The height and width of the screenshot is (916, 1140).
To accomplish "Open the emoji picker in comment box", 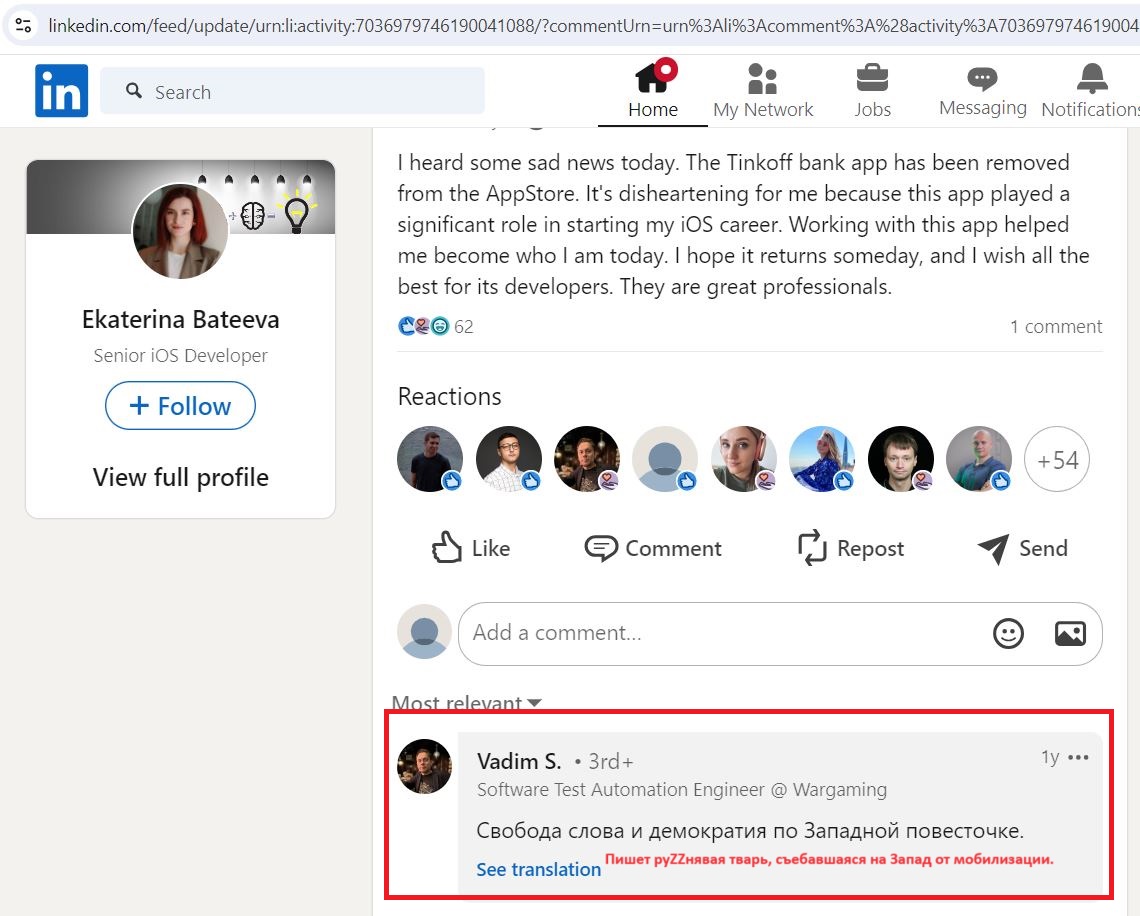I will pyautogui.click(x=1008, y=633).
